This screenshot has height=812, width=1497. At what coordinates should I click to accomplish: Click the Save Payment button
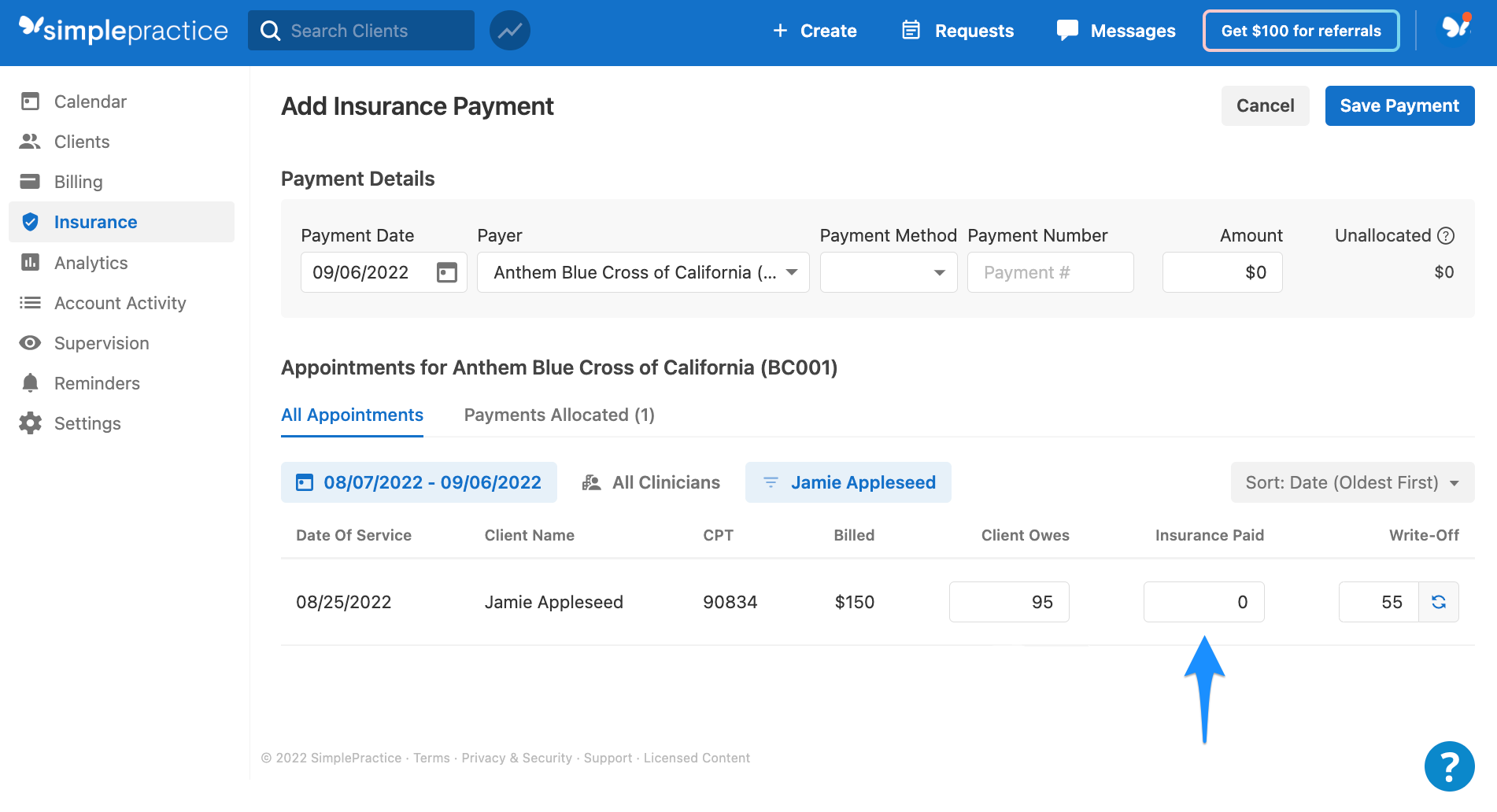(1399, 105)
